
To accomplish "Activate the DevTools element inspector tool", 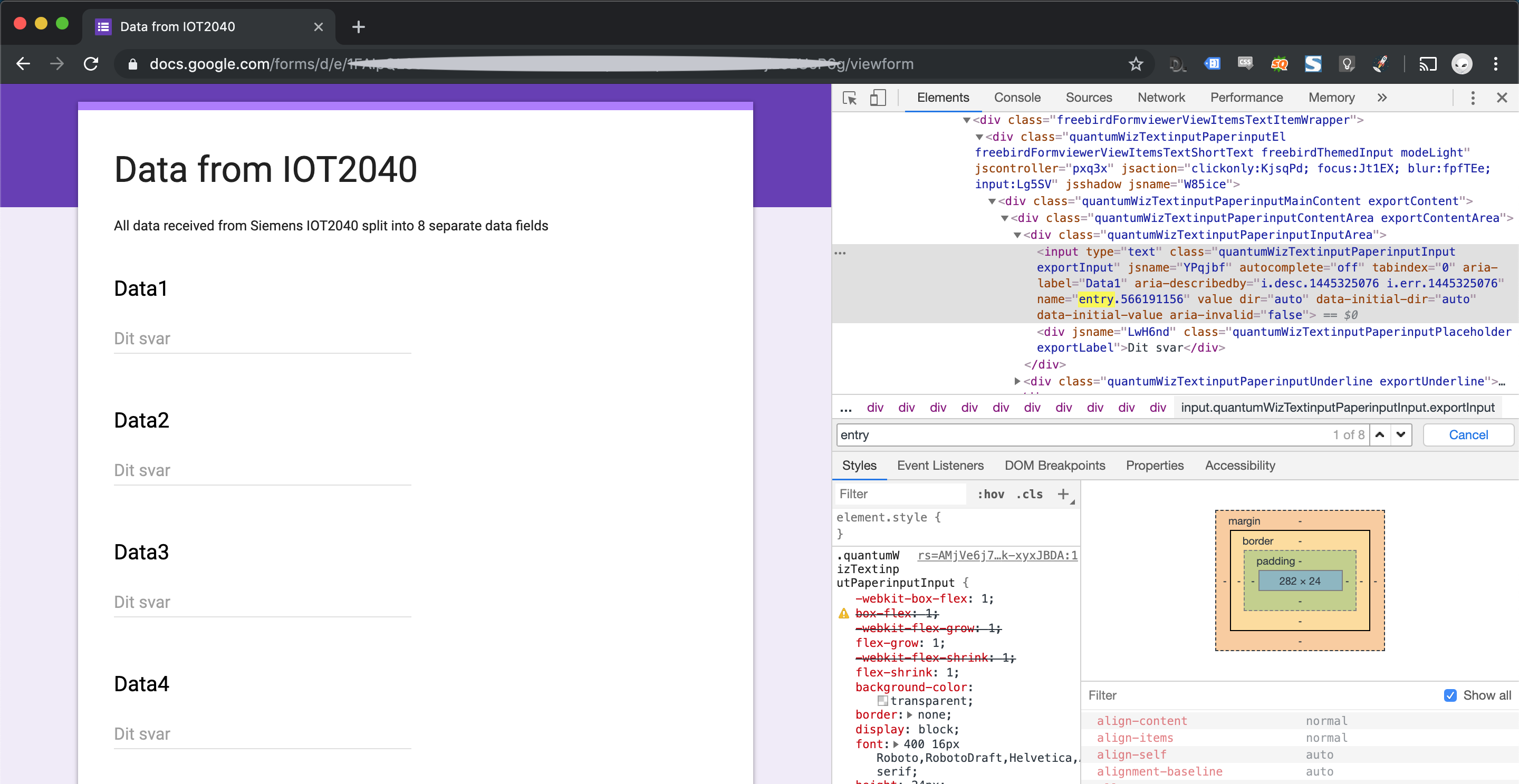I will 850,98.
